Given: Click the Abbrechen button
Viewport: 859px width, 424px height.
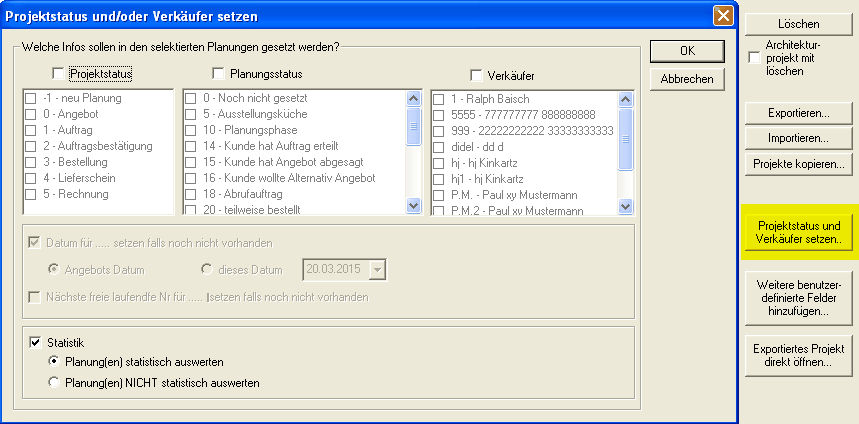Looking at the screenshot, I should click(686, 79).
